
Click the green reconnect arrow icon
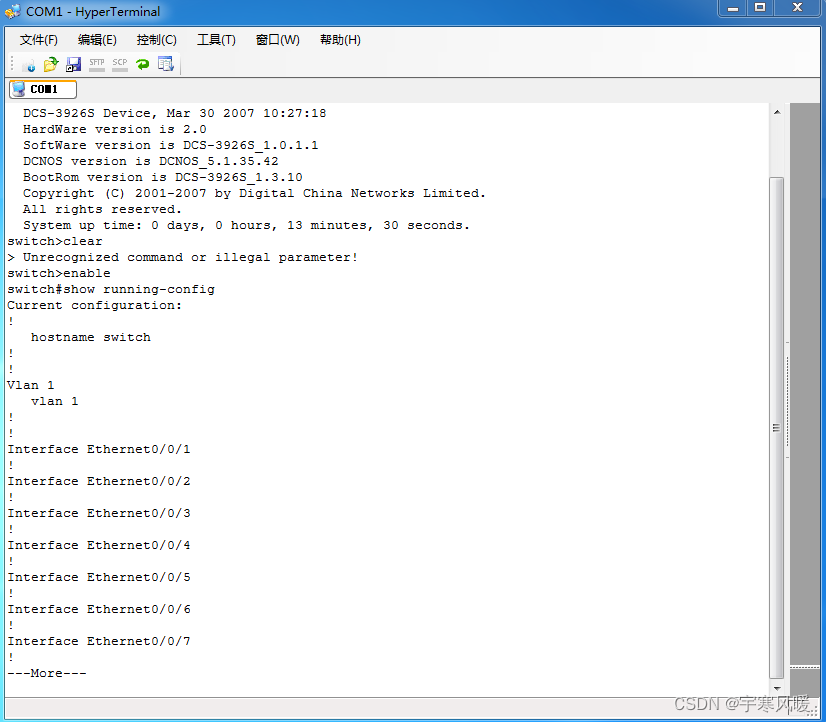point(143,65)
